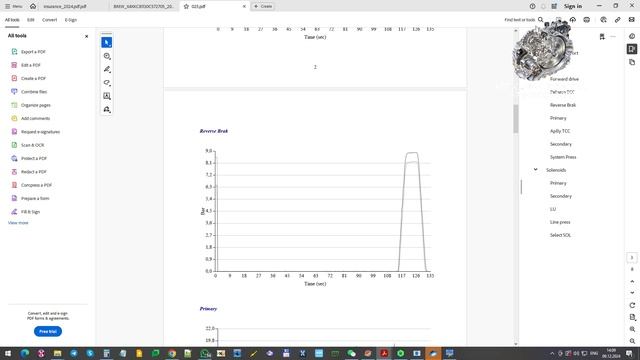This screenshot has width=640, height=360.
Task: Jump to System Press bookmark
Action: coord(563,157)
